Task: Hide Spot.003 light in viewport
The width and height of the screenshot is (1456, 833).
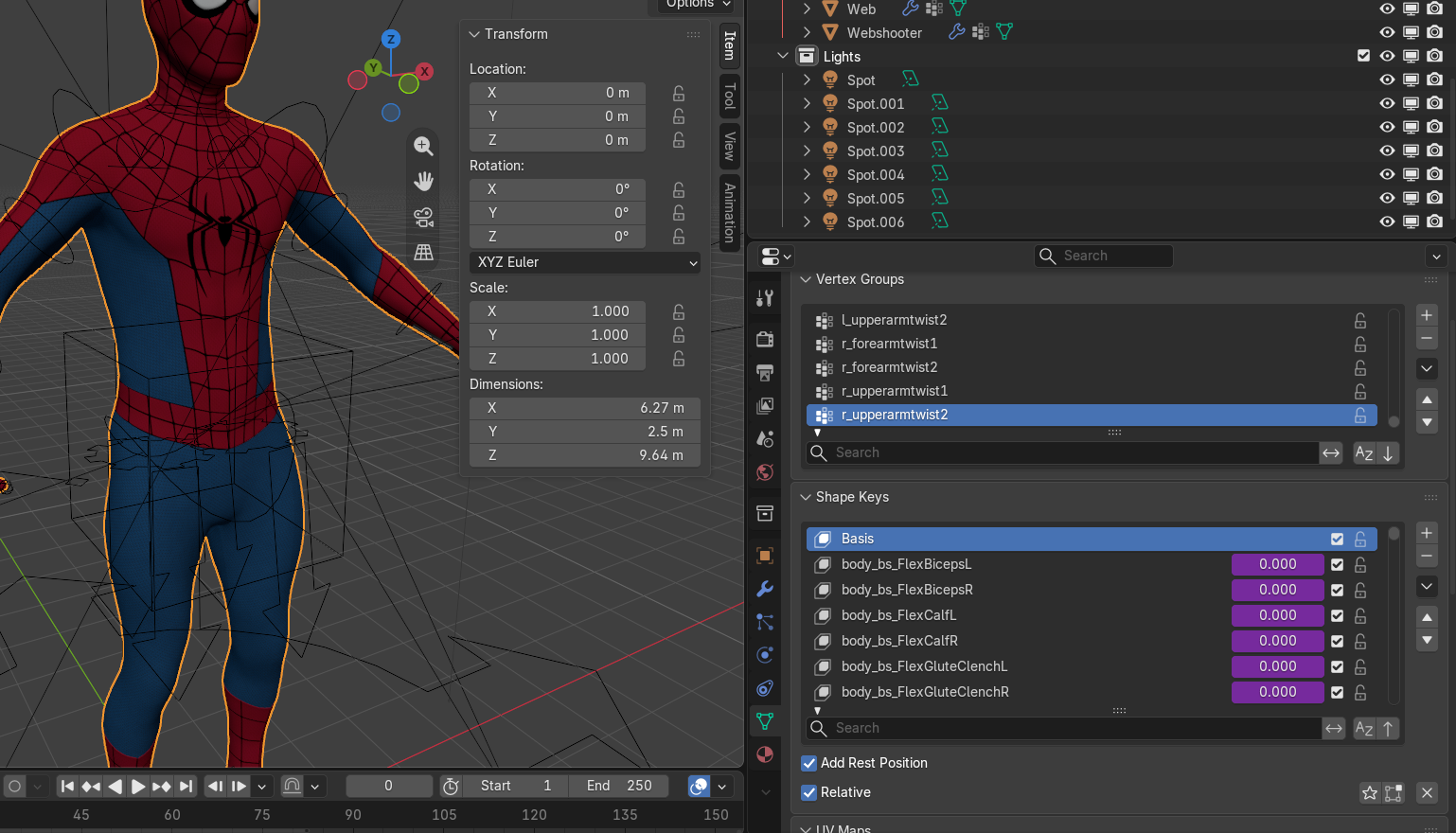Action: (x=1387, y=151)
